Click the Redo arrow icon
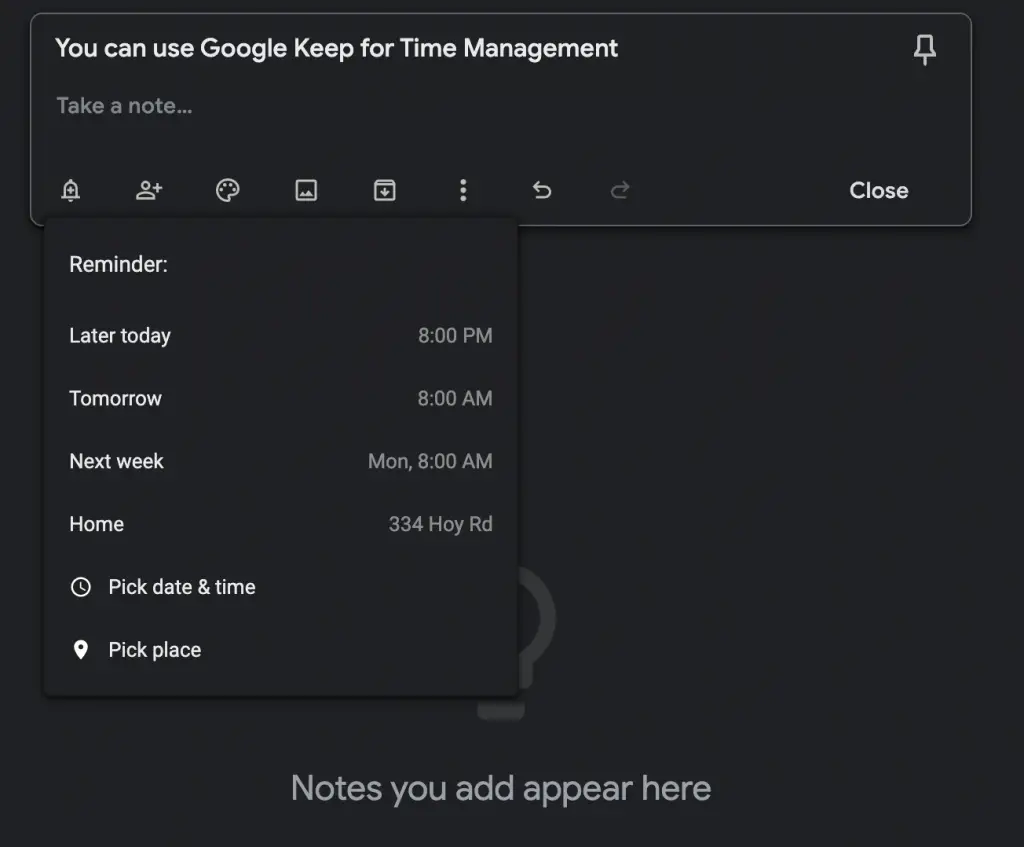 click(620, 190)
